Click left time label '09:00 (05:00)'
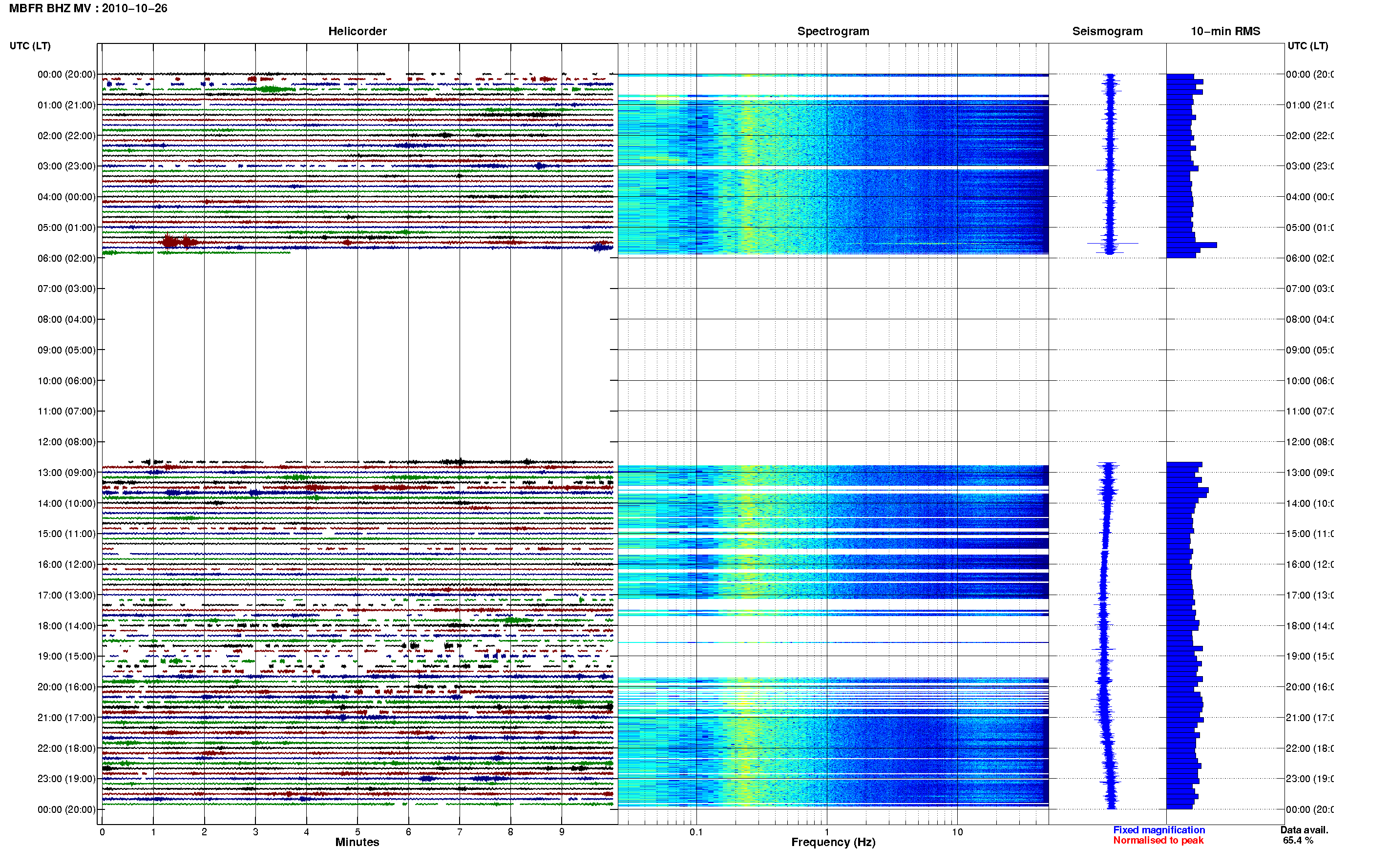This screenshot has height=868, width=1389. (66, 350)
